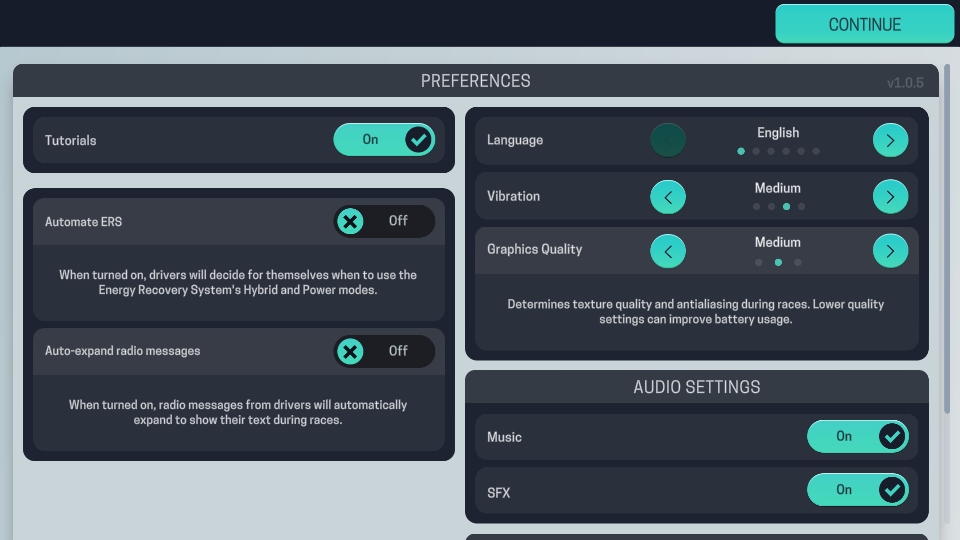
Task: Enable the Automate ERS toggle
Action: [384, 221]
